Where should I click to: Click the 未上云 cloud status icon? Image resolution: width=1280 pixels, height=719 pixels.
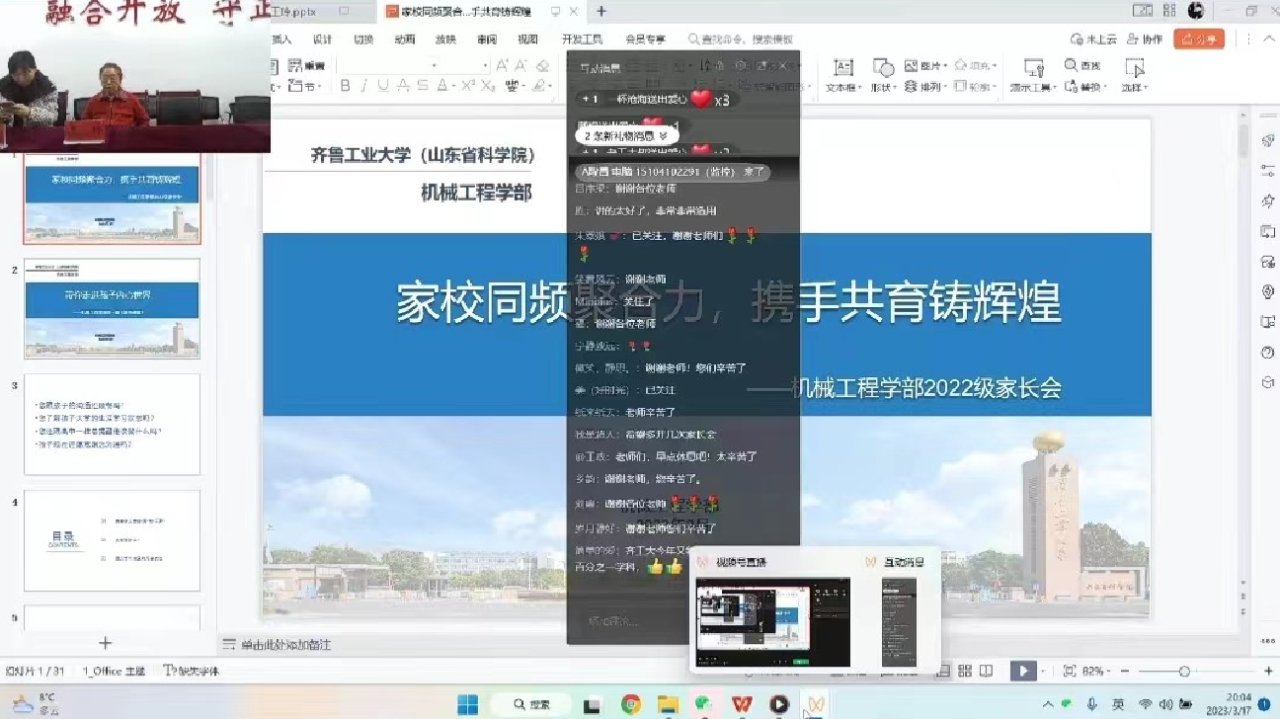click(x=1093, y=39)
